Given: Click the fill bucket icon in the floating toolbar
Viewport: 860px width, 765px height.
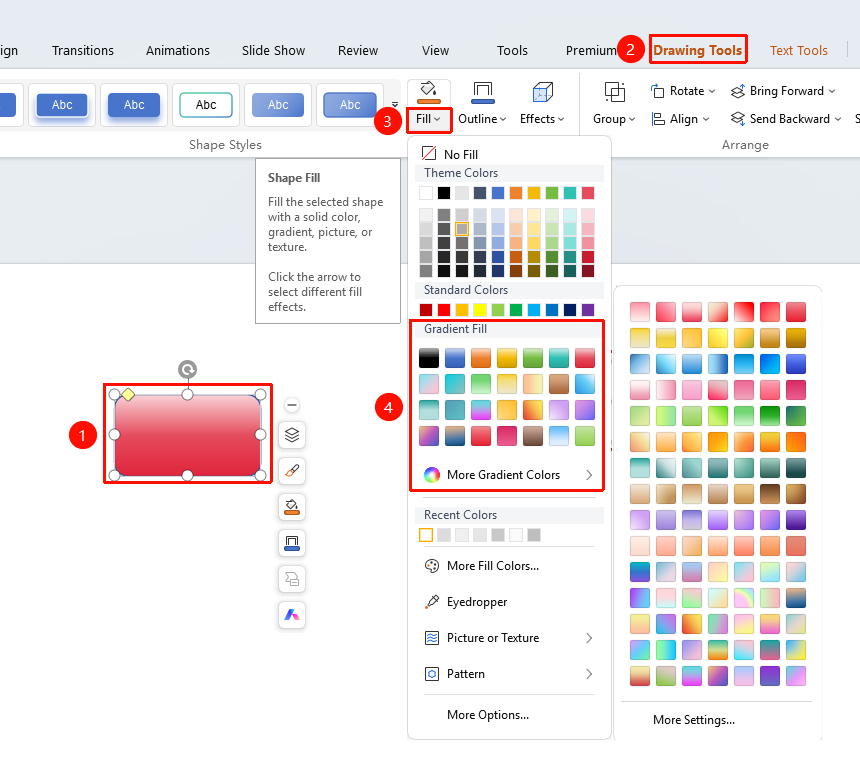Looking at the screenshot, I should (292, 507).
